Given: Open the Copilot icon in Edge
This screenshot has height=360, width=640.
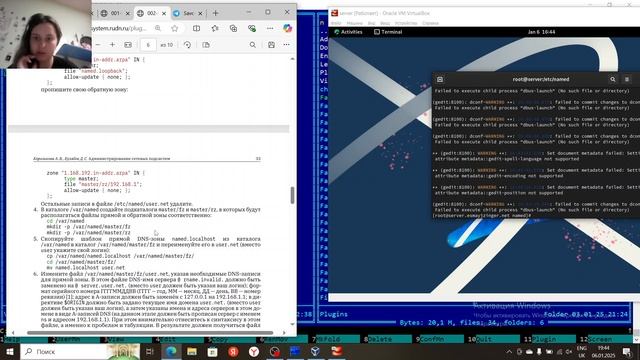Looking at the screenshot, I should point(287,28).
